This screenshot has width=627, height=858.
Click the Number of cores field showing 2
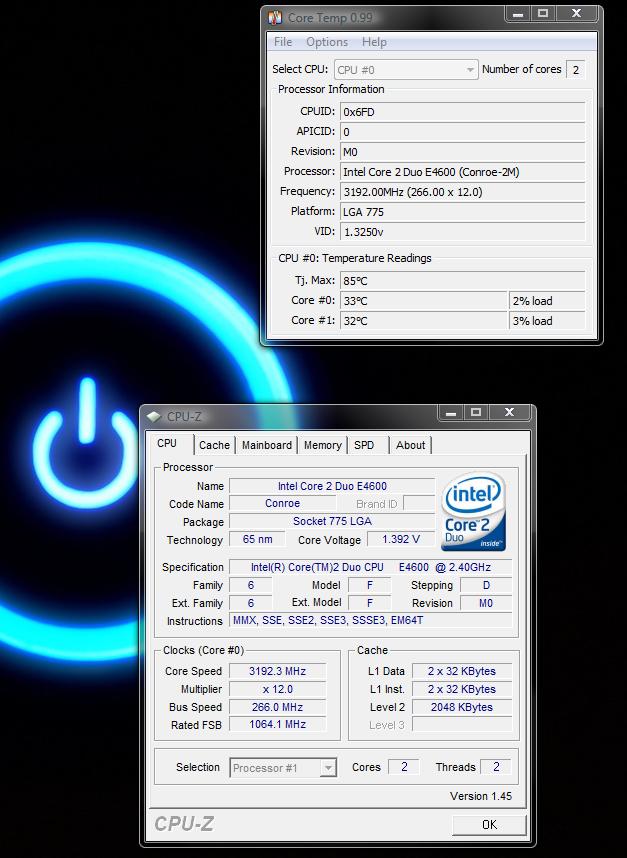[576, 70]
